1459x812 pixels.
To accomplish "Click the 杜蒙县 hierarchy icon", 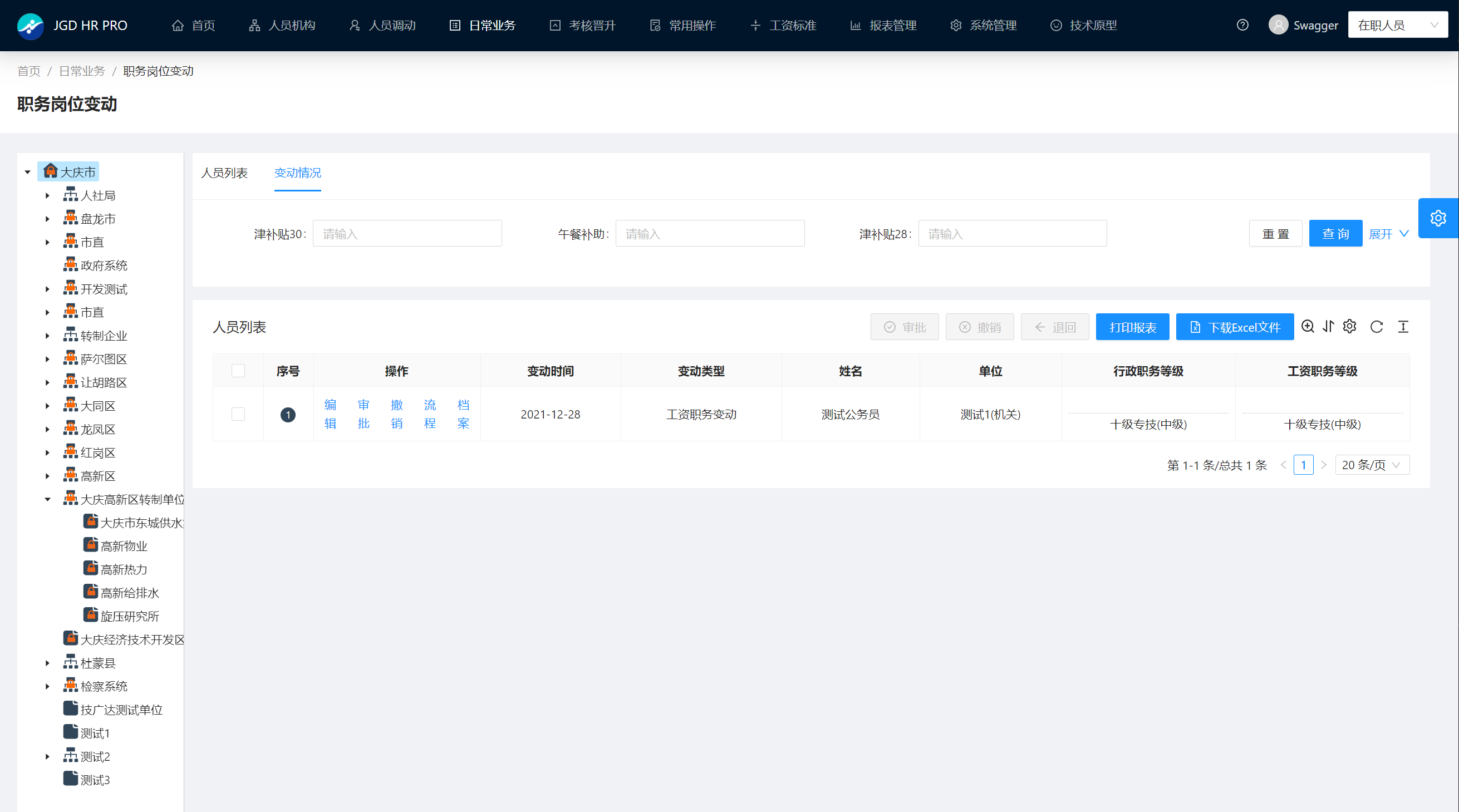I will pyautogui.click(x=70, y=661).
